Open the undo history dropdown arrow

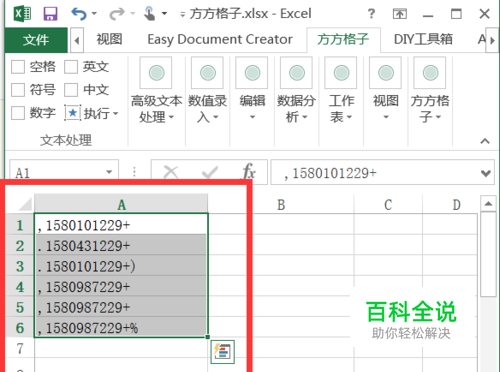pos(94,14)
